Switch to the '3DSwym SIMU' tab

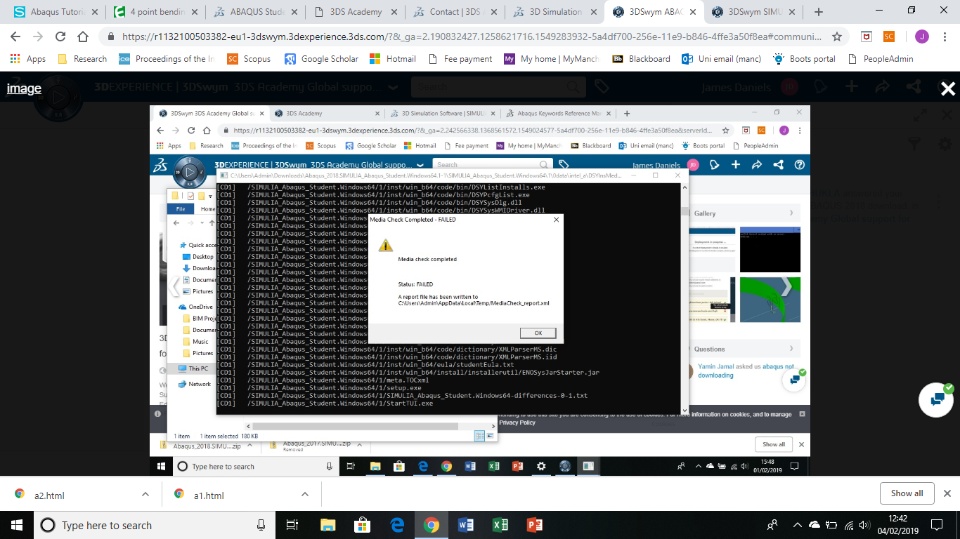[x=754, y=12]
